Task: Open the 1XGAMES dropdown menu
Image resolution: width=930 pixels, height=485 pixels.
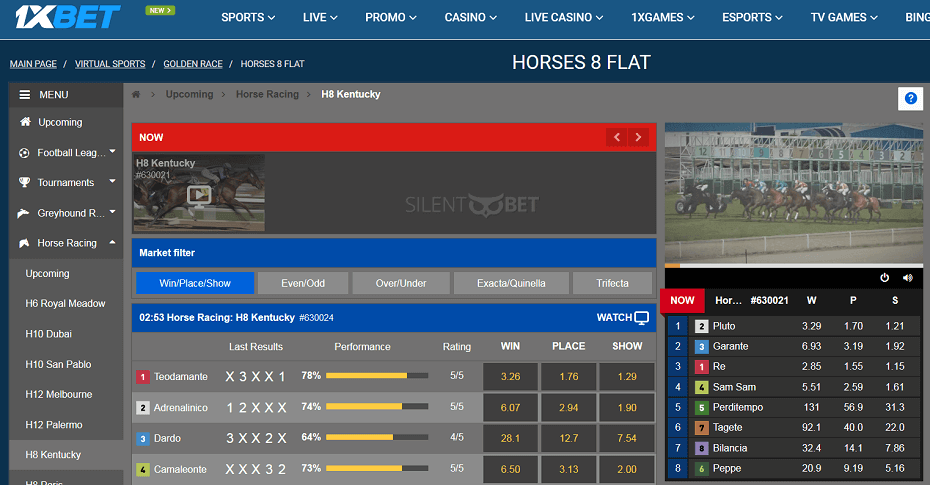Action: click(x=663, y=18)
